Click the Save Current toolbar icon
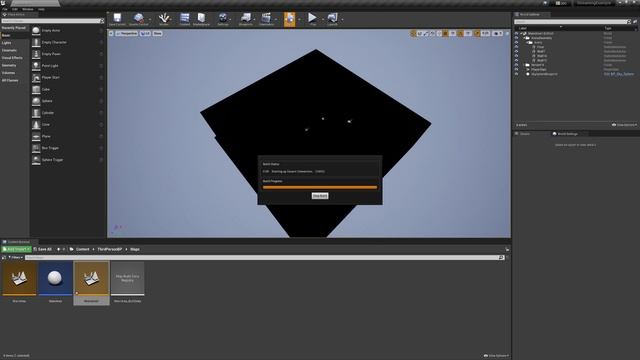The image size is (640, 360). tap(117, 18)
